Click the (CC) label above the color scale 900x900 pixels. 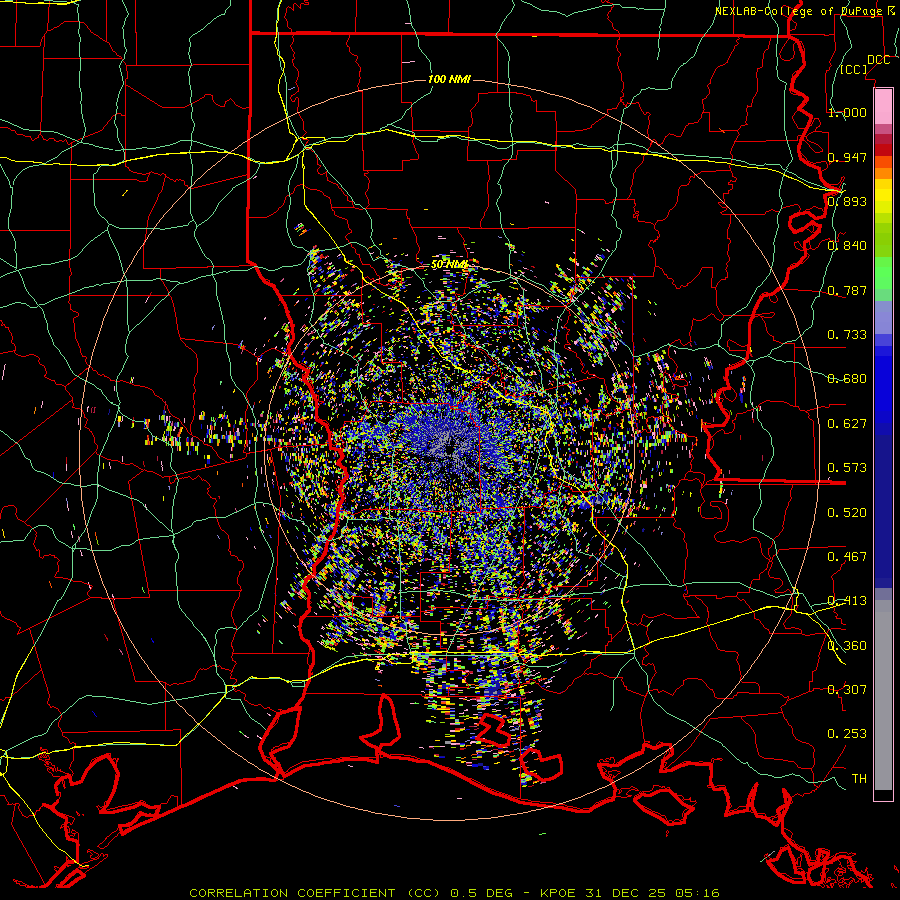point(854,69)
